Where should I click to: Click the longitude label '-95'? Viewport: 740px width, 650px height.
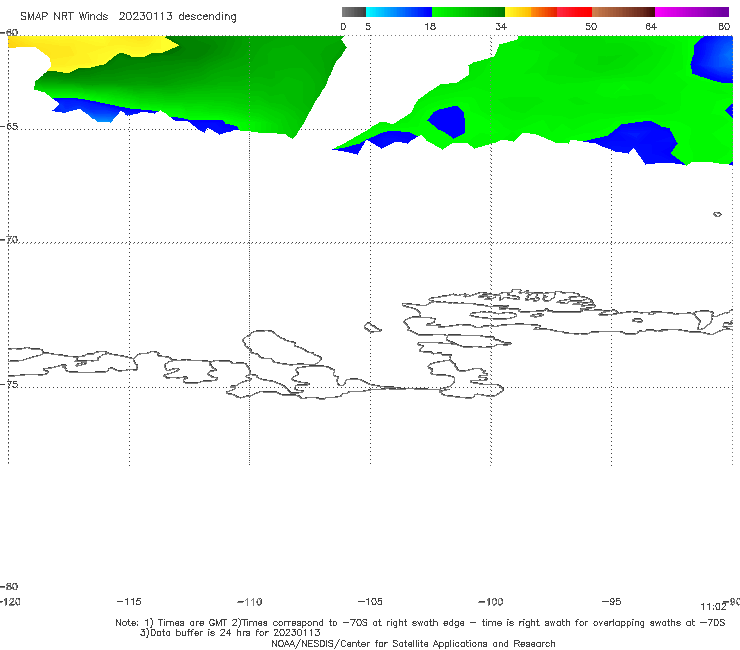(x=612, y=602)
